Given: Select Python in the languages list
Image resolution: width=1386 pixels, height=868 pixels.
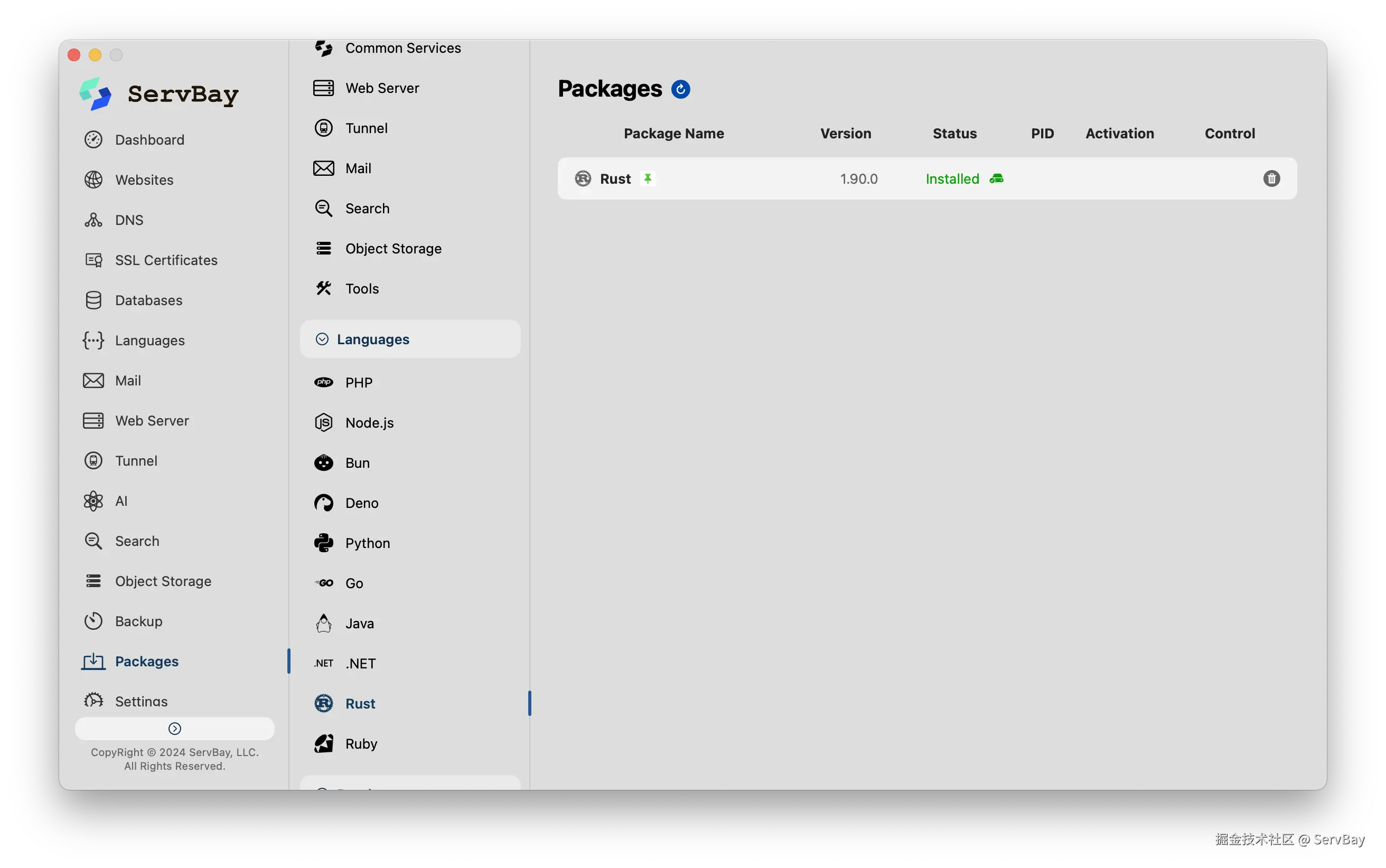Looking at the screenshot, I should (x=368, y=543).
